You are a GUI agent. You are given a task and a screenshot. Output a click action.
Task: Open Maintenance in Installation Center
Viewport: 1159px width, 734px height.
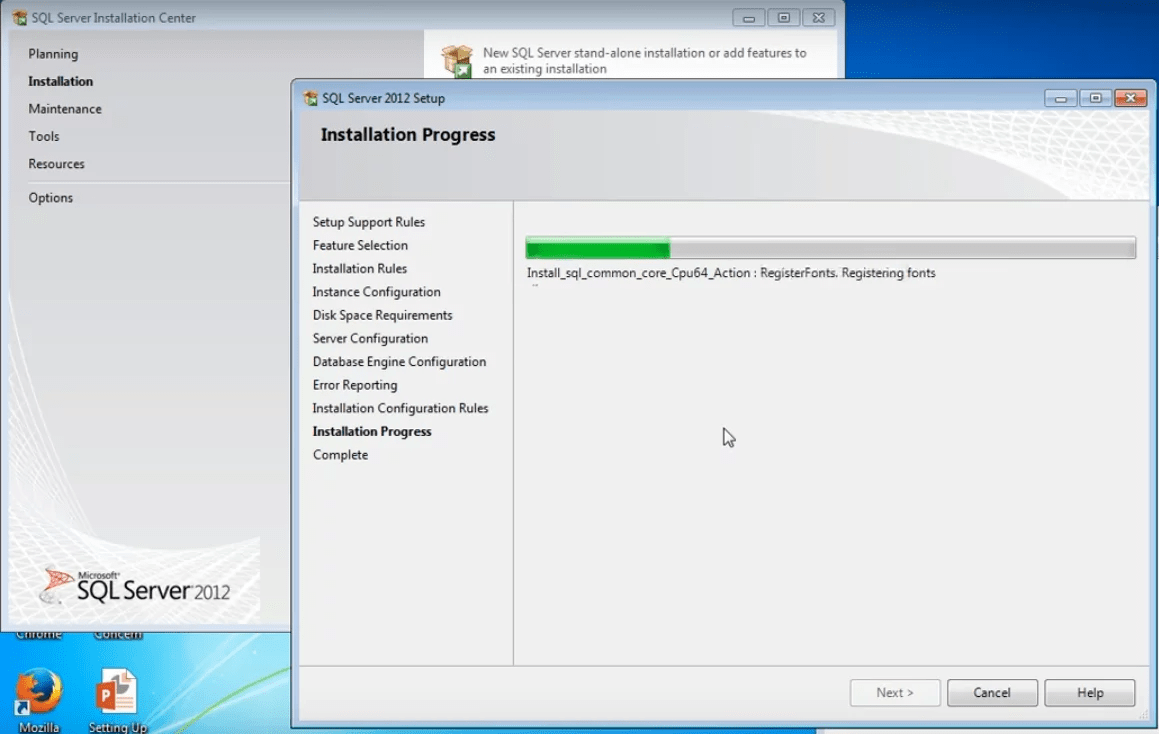[65, 109]
